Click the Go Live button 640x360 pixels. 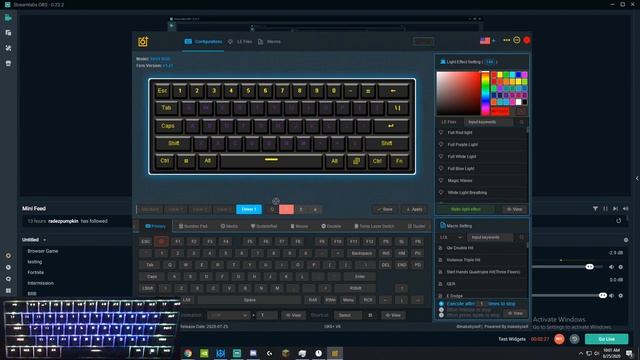click(x=607, y=339)
